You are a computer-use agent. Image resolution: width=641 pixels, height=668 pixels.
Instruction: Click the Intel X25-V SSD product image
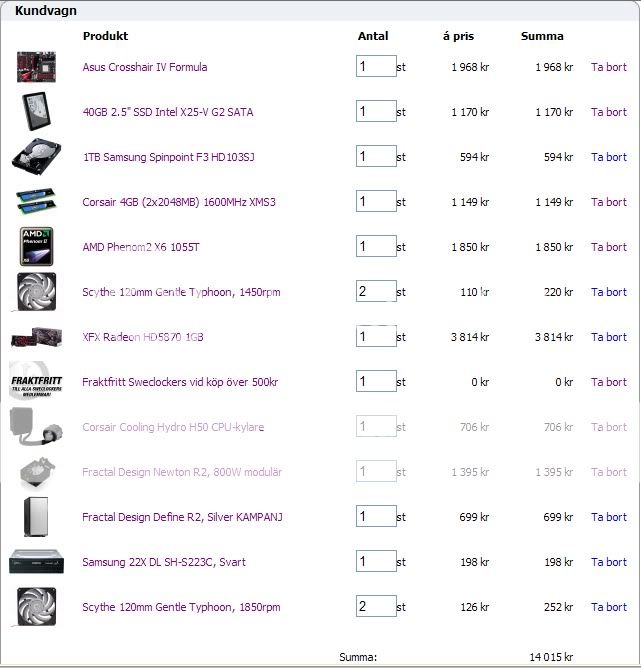36,112
